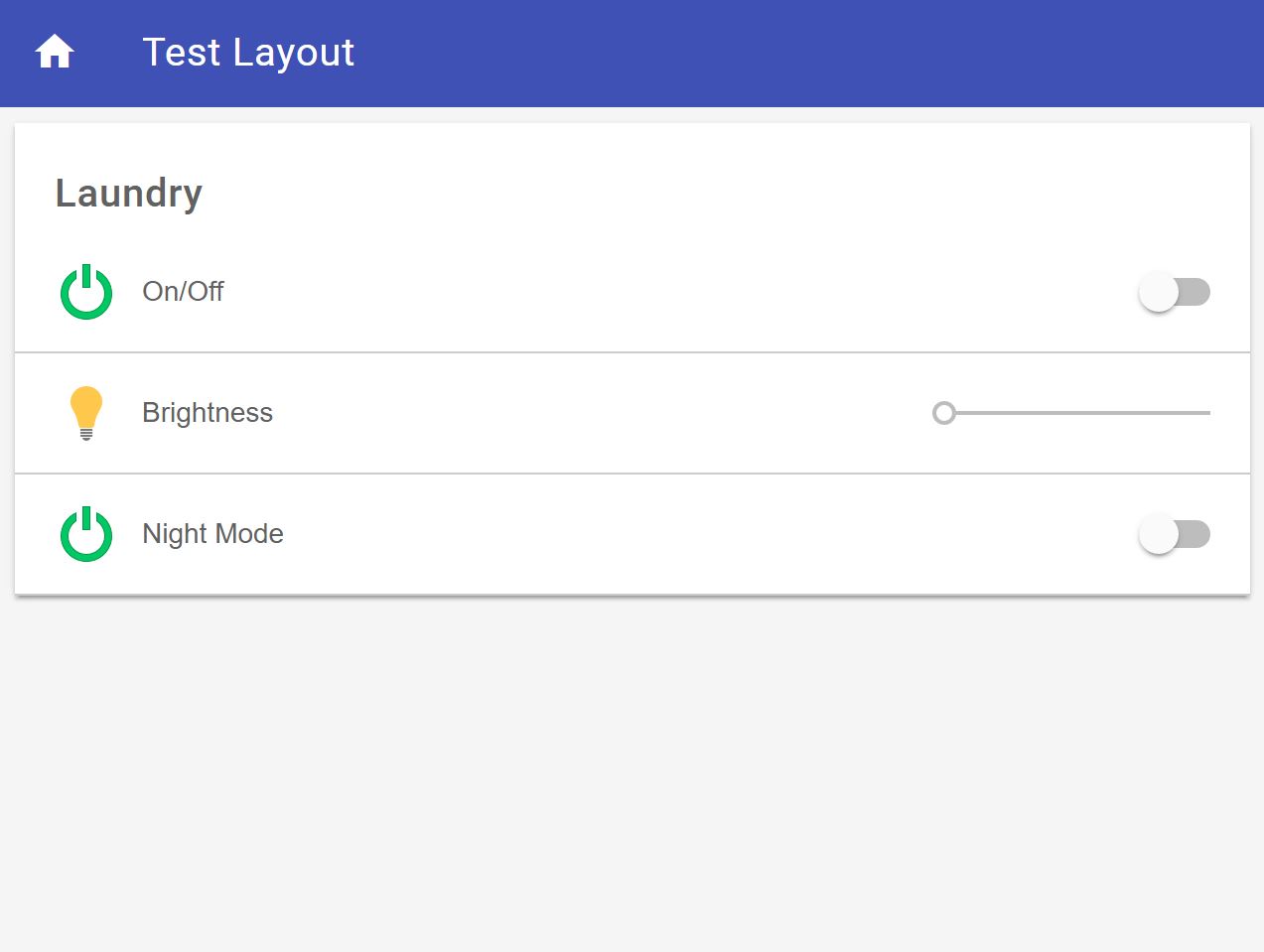Click the Night Mode label text

(x=213, y=534)
